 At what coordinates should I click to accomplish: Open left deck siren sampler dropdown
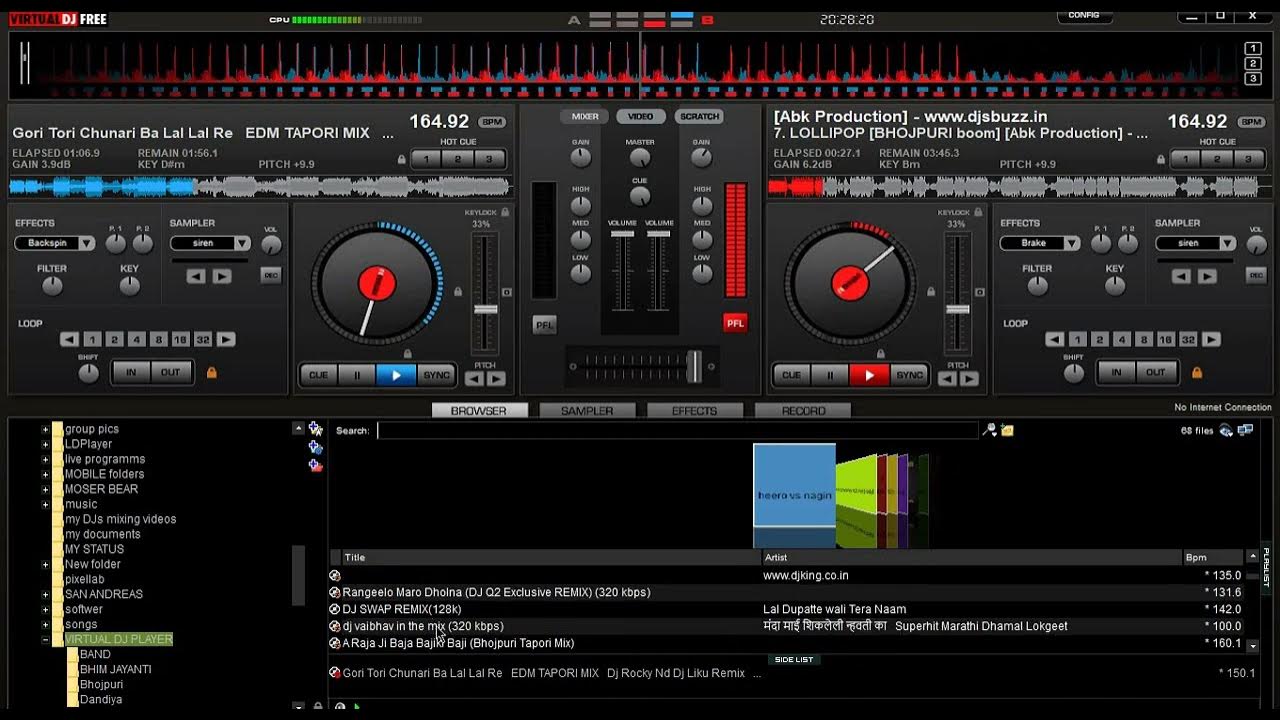tap(241, 243)
